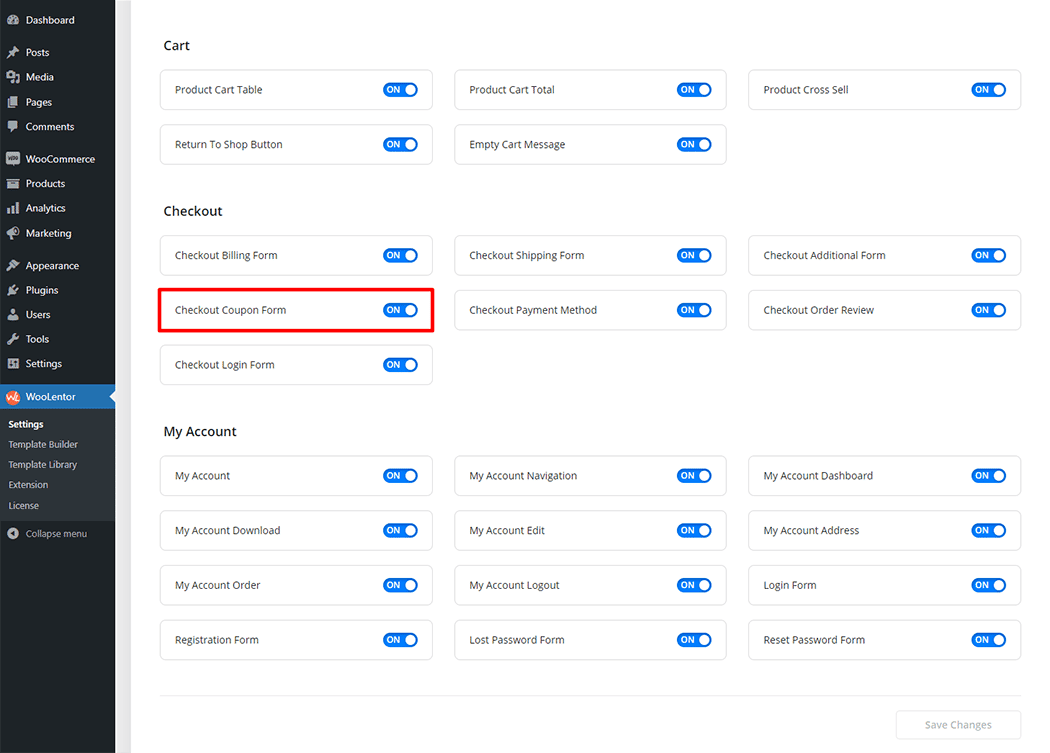Viewport: 1050px width, 753px height.
Task: Switch off My Account Dashboard toggle
Action: coord(988,476)
